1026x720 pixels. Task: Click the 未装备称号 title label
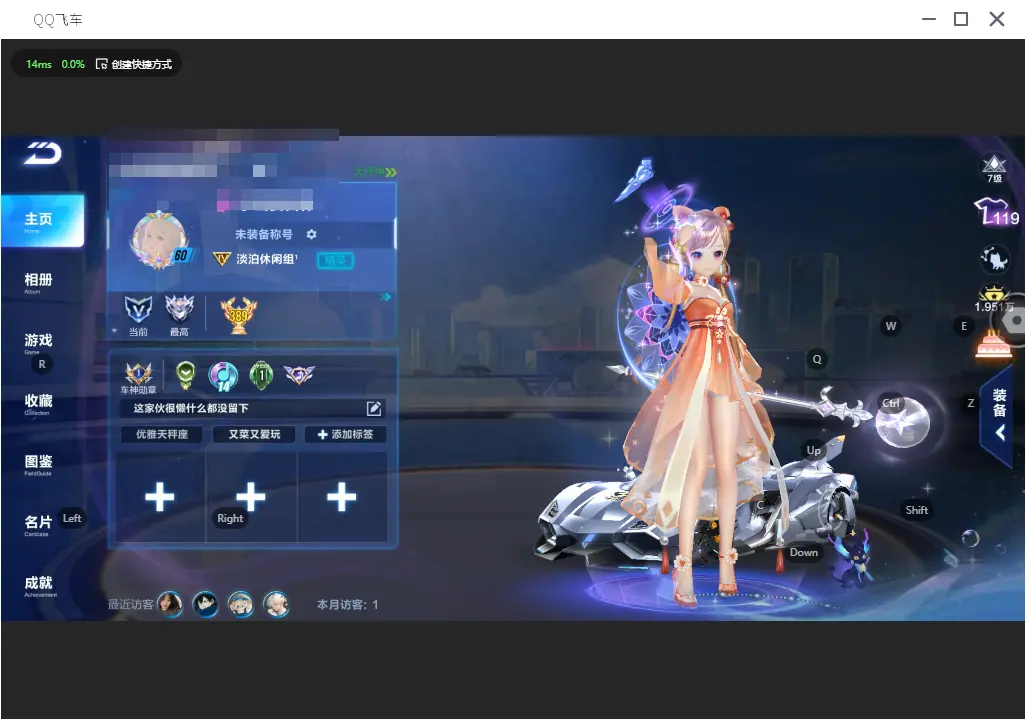click(x=264, y=234)
